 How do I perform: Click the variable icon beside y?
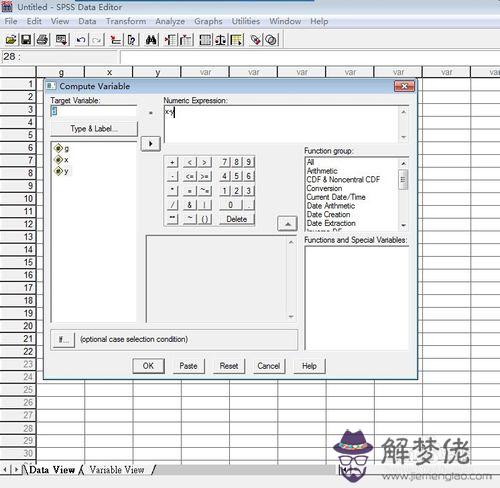pyautogui.click(x=58, y=171)
